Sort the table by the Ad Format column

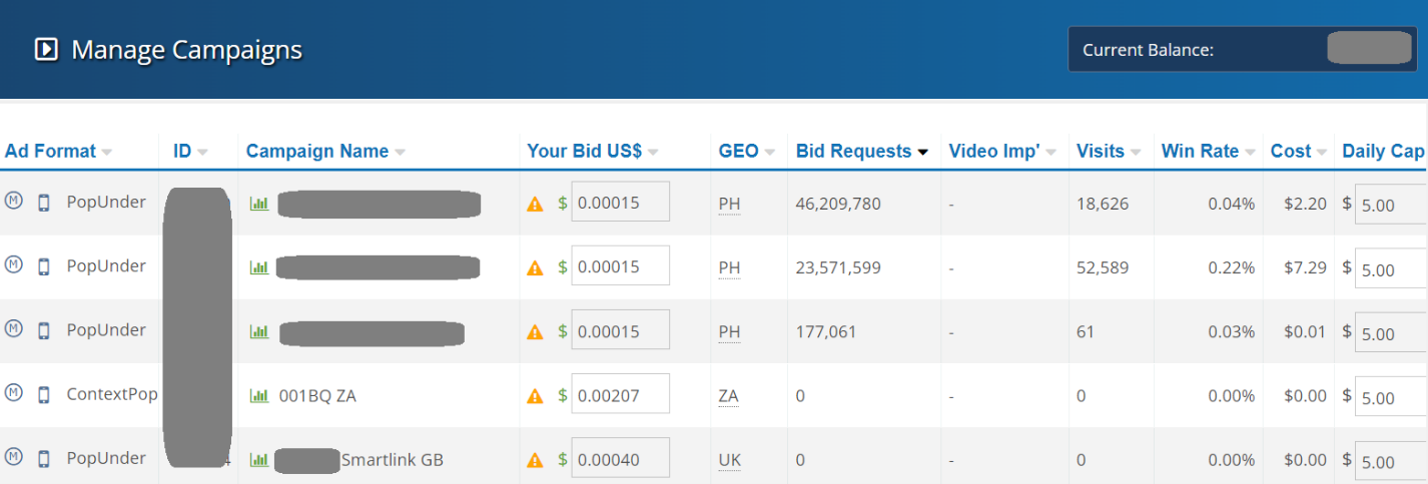tap(58, 151)
